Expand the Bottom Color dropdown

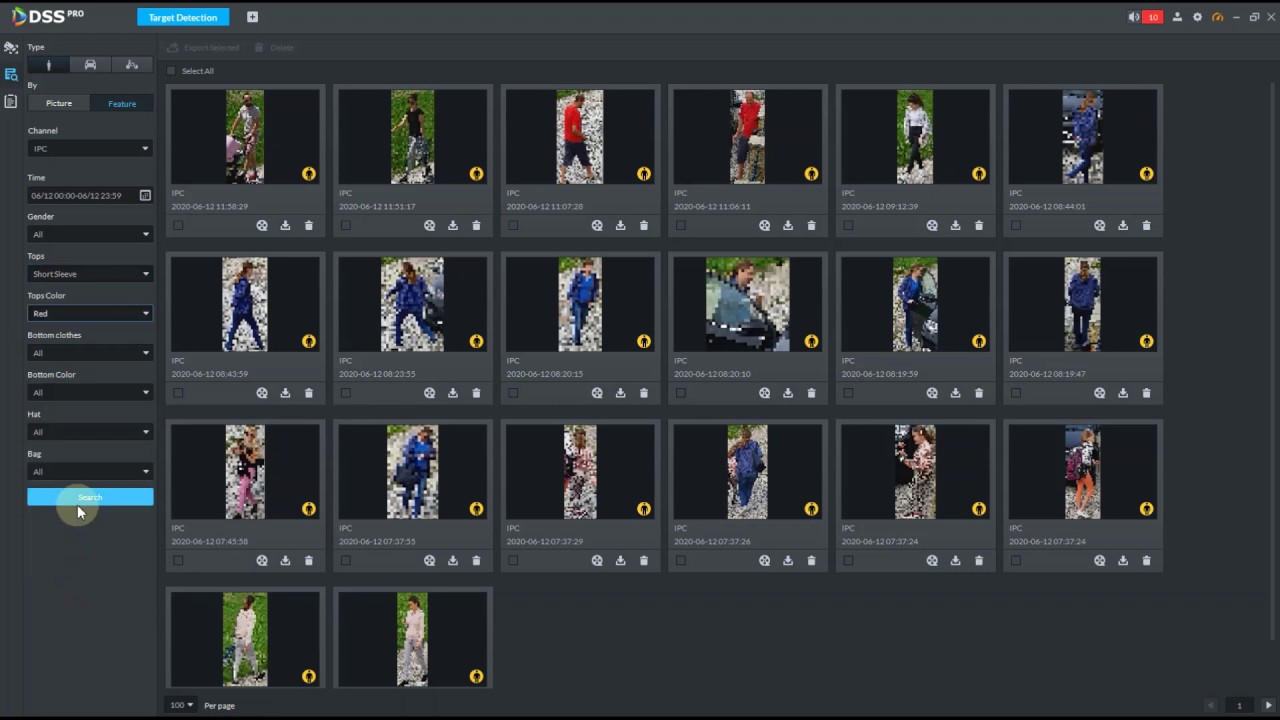pos(90,393)
